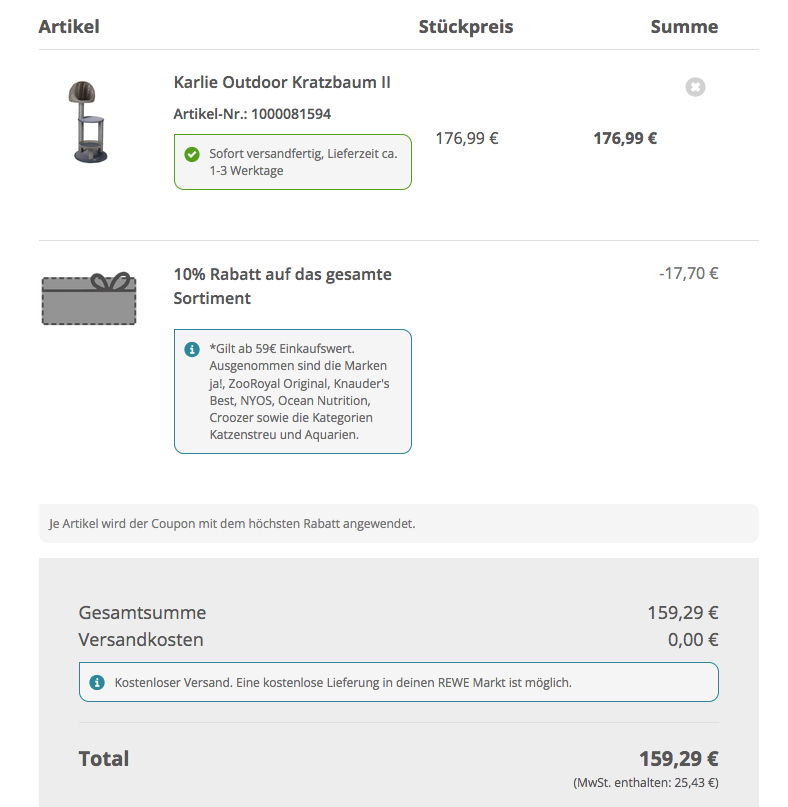Remove the Karlie Kratzbaum item from cart
The height and width of the screenshot is (807, 788).
695,87
